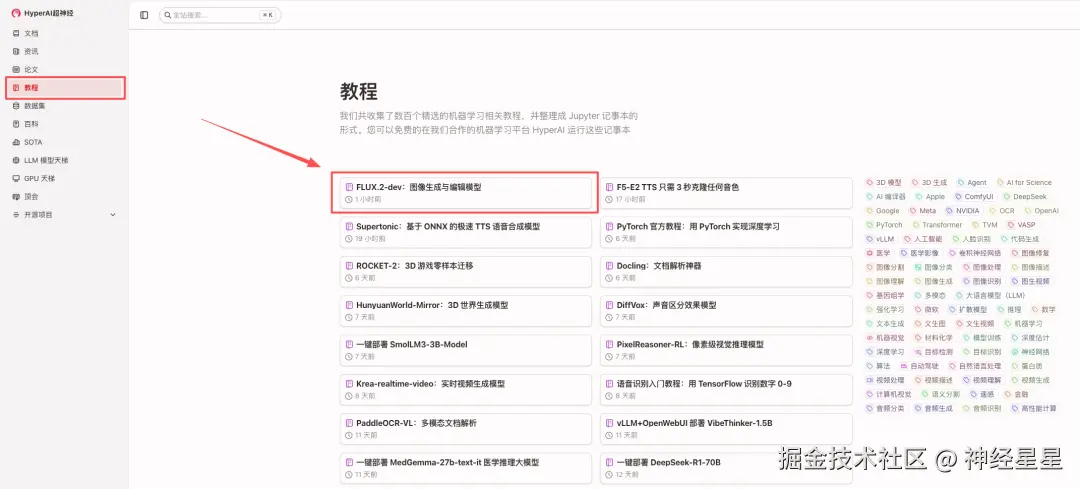Viewport: 1080px width, 489px height.
Task: Select the 图像修复 tag
Action: coord(1029,253)
